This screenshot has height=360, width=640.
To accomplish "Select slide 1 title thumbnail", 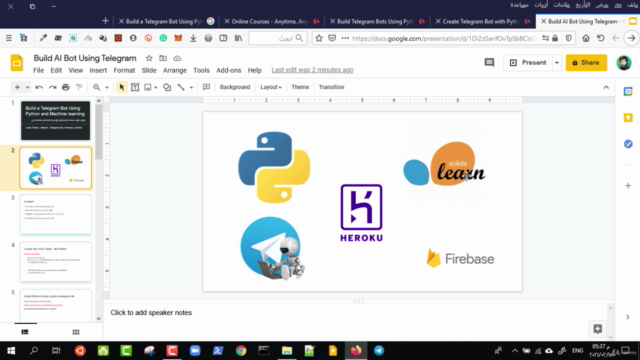I will (x=56, y=120).
